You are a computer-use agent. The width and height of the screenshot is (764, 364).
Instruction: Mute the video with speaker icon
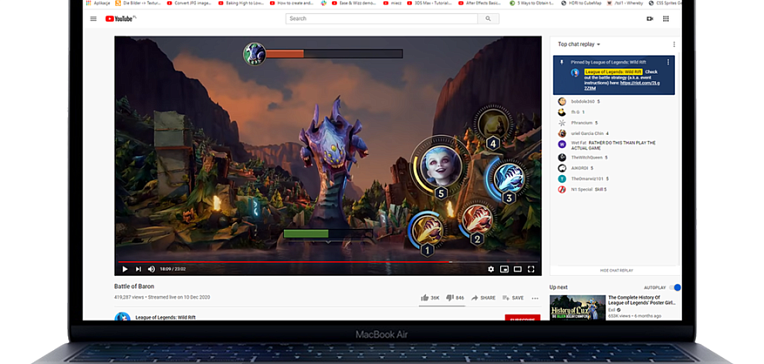coord(151,269)
